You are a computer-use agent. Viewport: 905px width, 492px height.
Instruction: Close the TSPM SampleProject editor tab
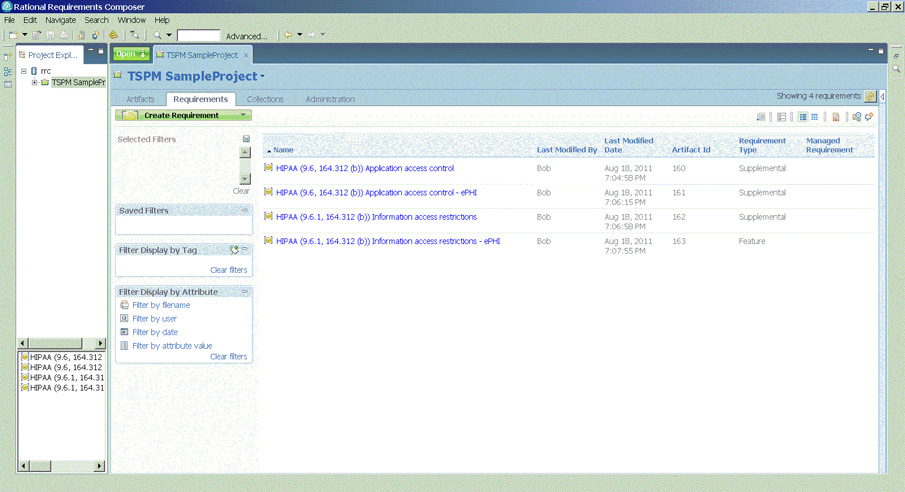[246, 55]
